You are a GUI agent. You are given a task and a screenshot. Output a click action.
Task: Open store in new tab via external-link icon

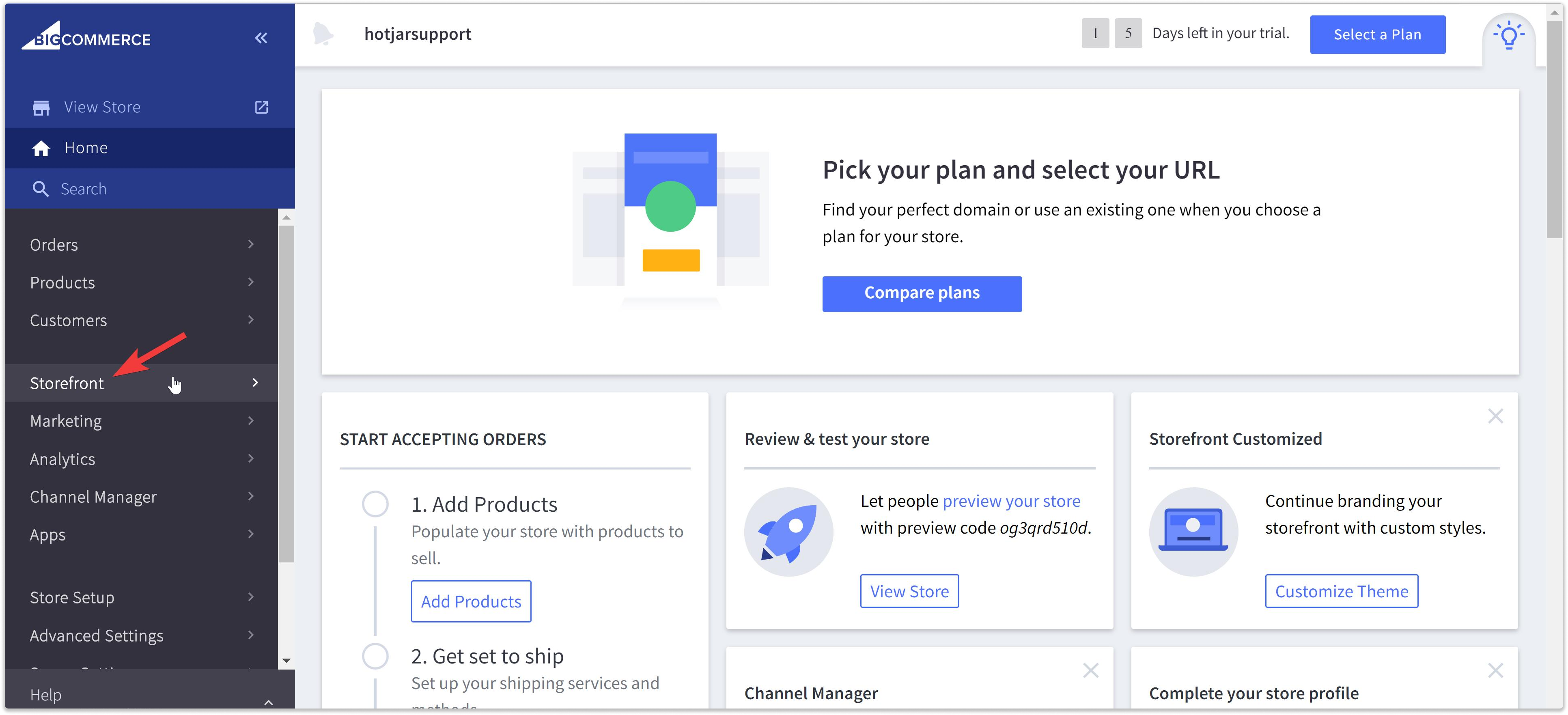[261, 106]
